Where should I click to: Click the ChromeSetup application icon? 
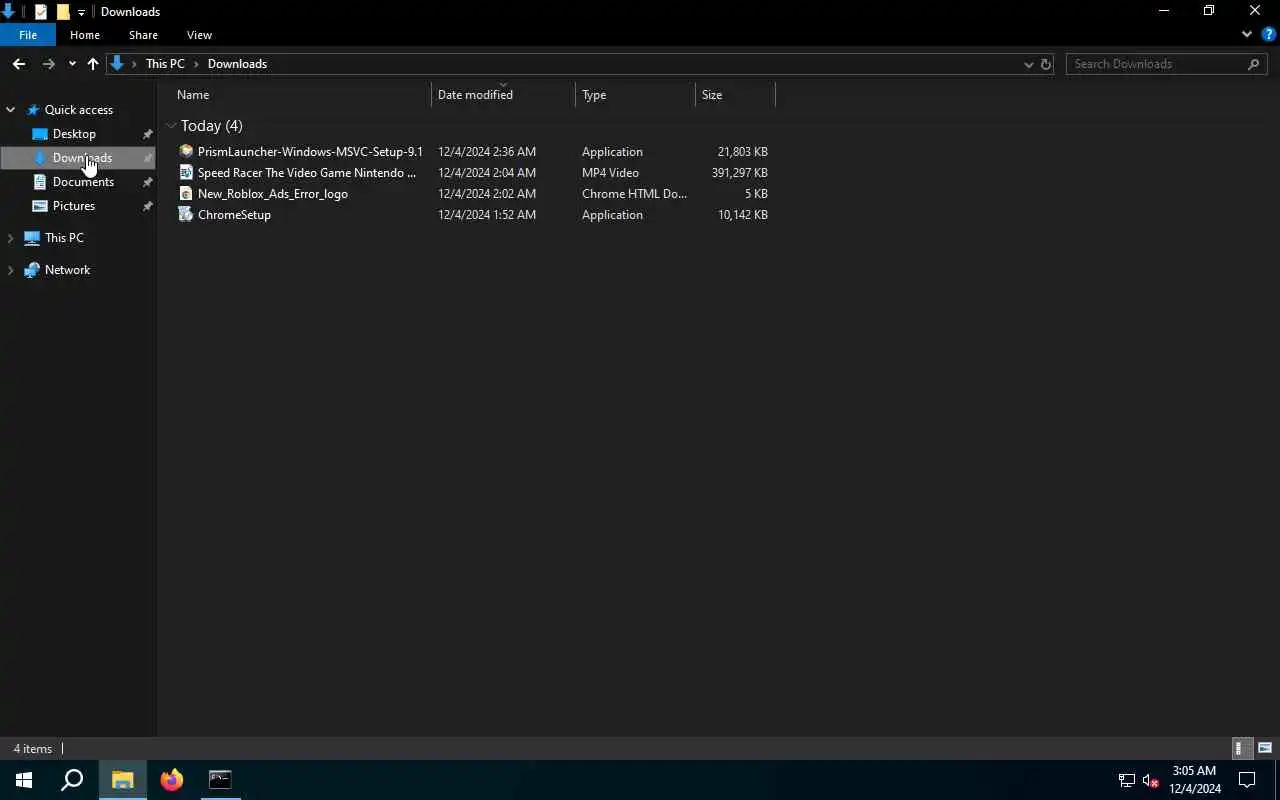(x=186, y=215)
